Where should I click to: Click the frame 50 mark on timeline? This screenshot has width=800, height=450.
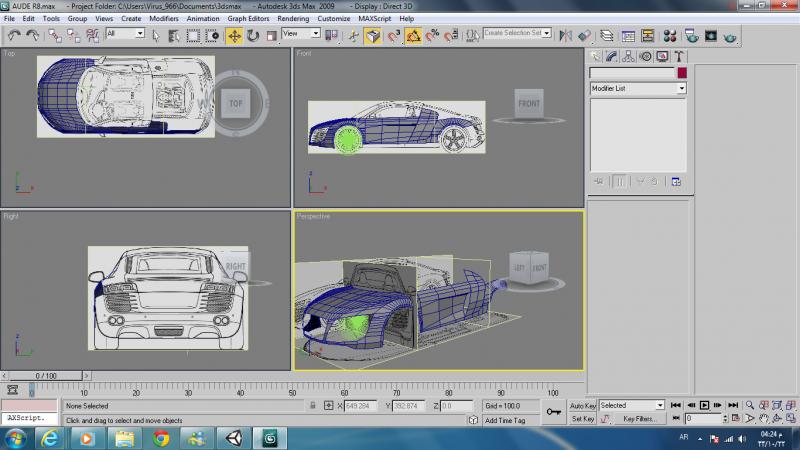pos(292,391)
